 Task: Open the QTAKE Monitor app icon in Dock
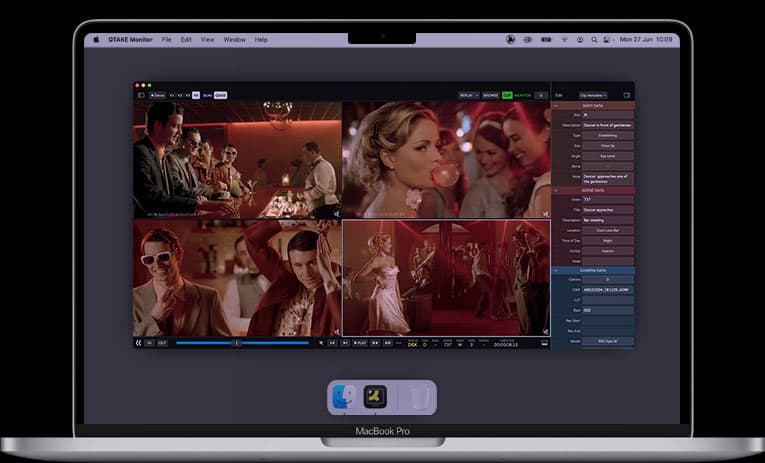[x=376, y=396]
